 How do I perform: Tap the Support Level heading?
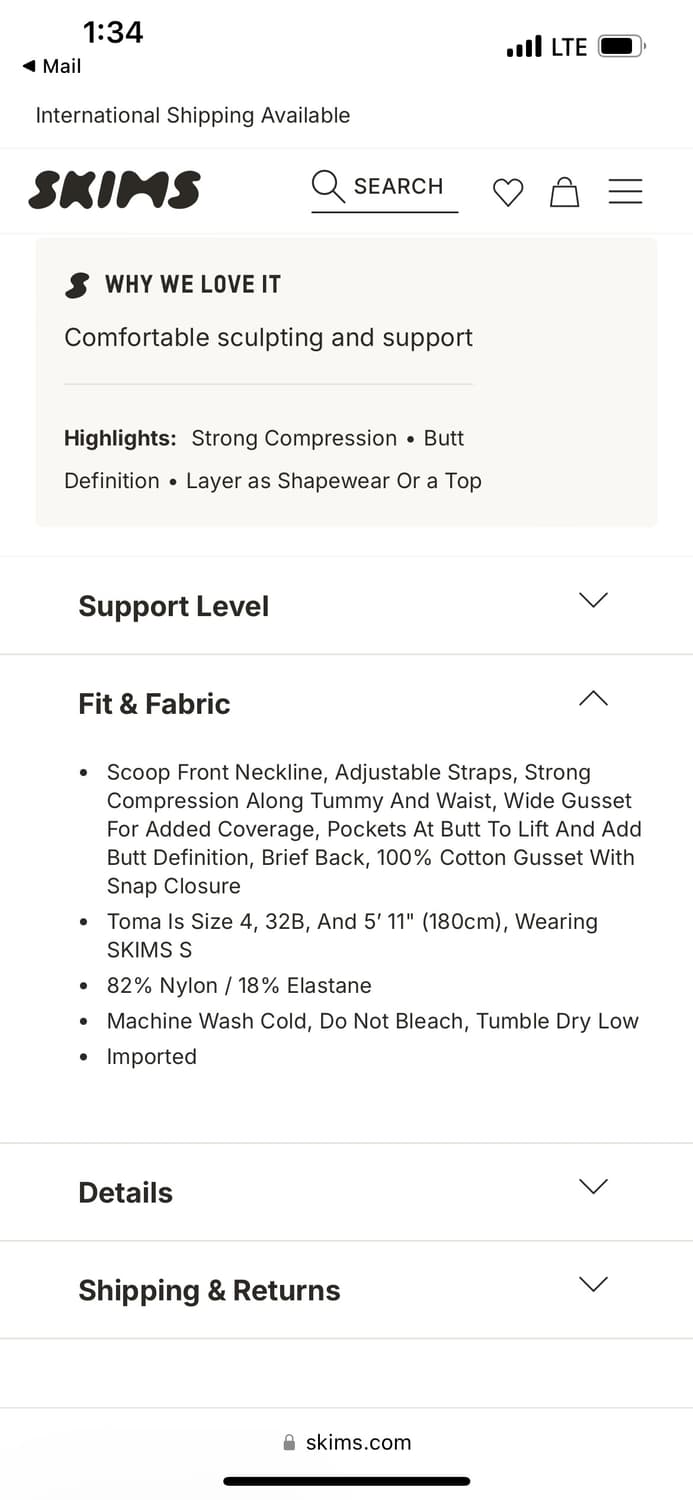tap(174, 606)
